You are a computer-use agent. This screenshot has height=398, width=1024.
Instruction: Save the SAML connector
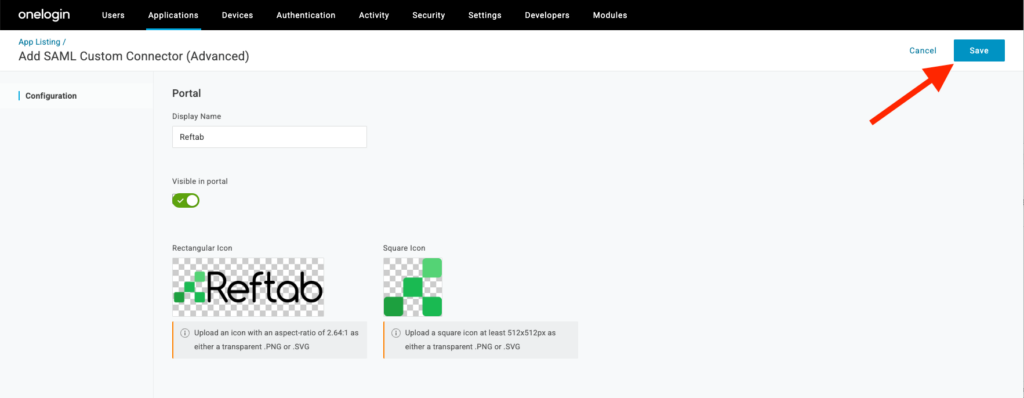click(979, 50)
